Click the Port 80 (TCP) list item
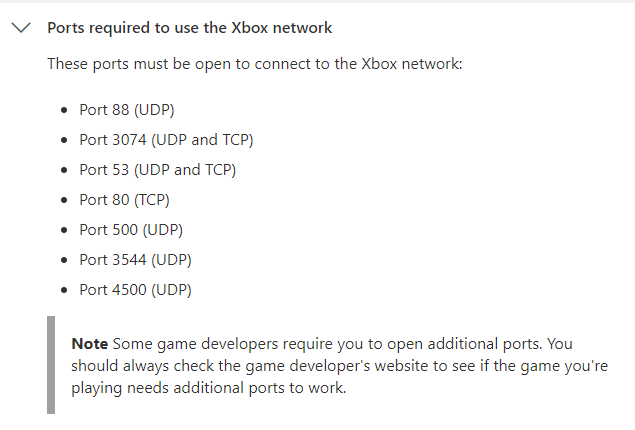Image resolution: width=635 pixels, height=430 pixels. point(125,200)
